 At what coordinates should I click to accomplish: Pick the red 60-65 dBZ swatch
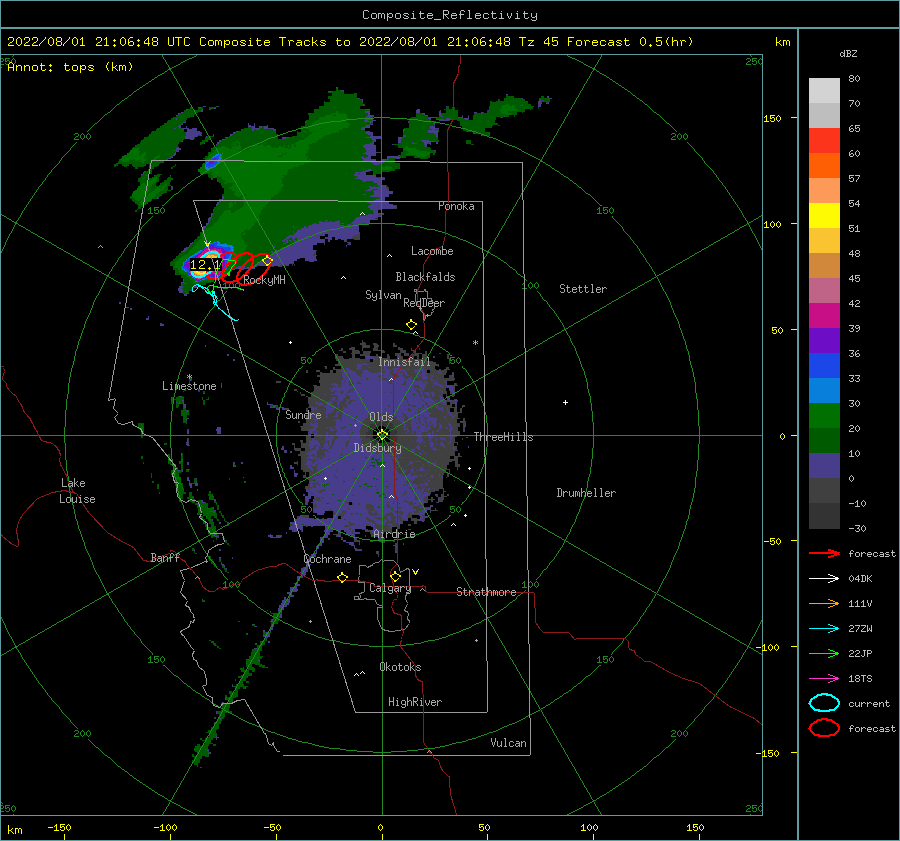[824, 141]
